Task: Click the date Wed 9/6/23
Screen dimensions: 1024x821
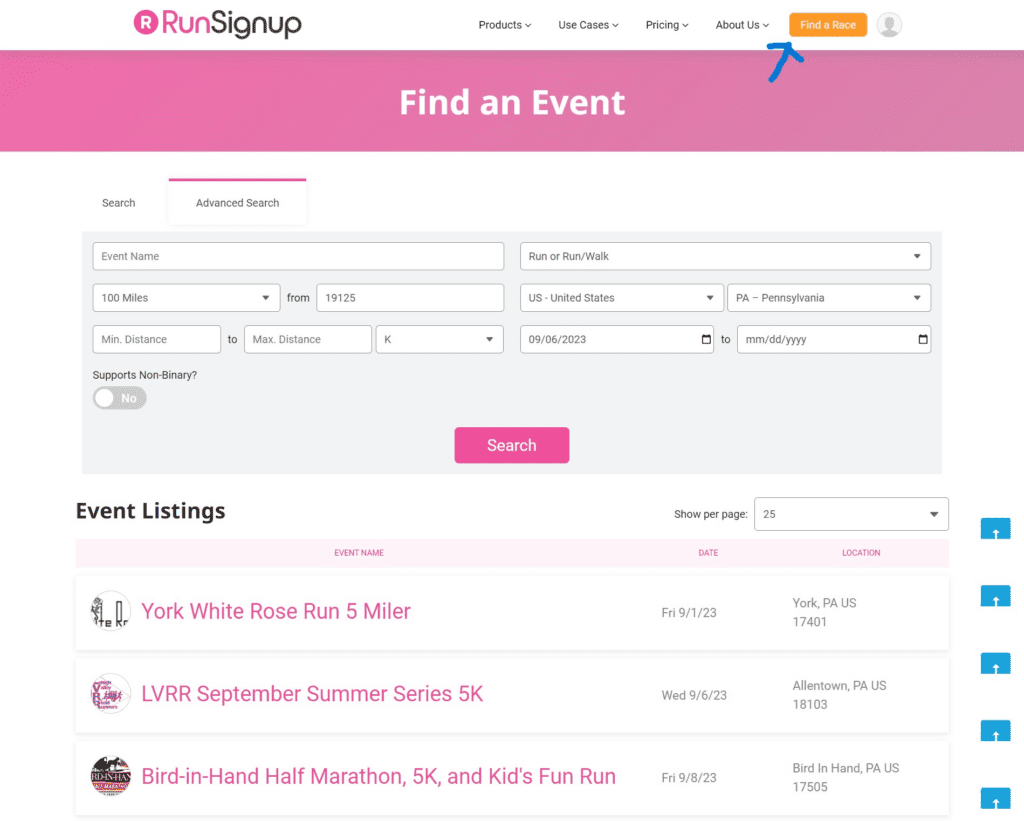Action: tap(694, 695)
